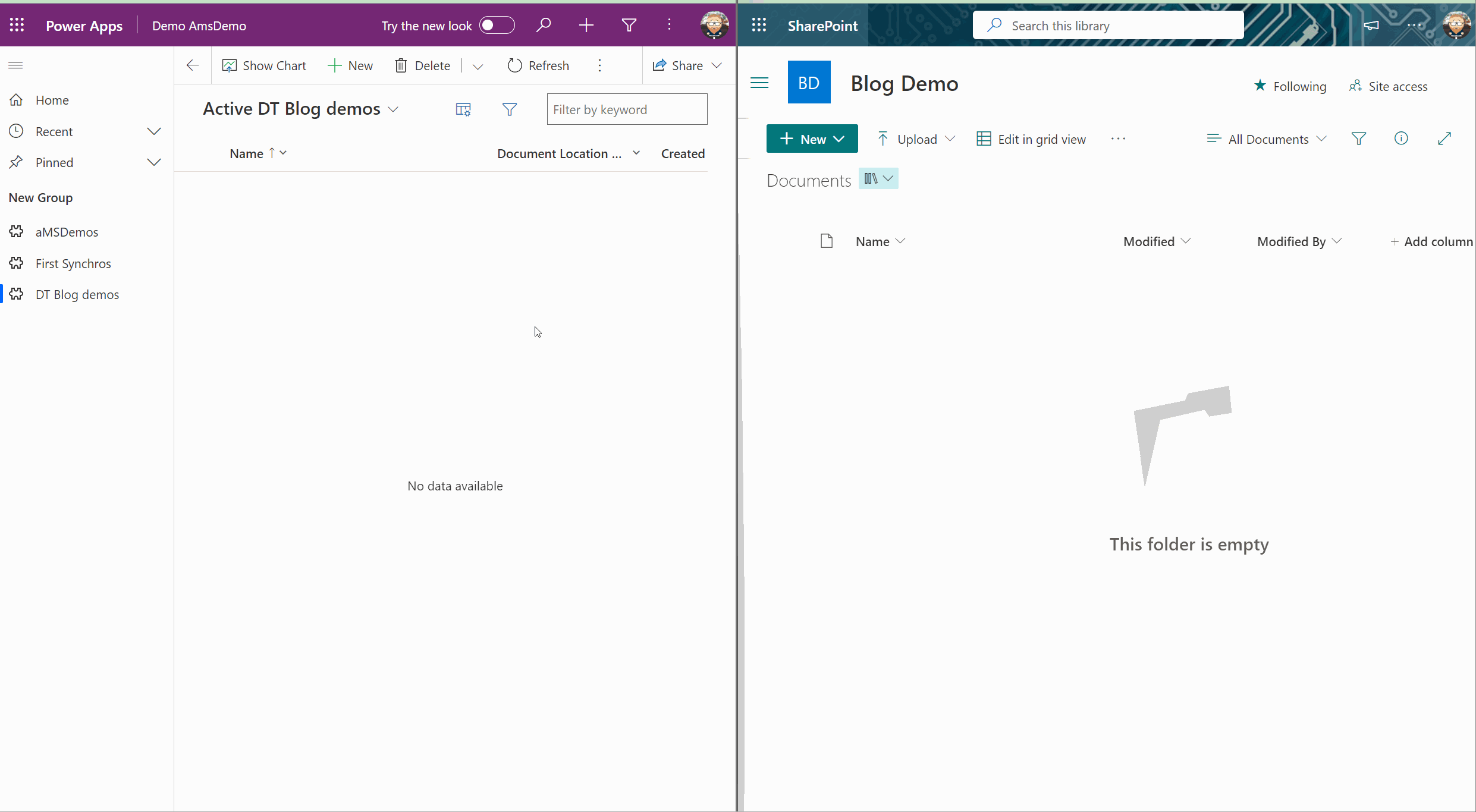Open command bar overflow vertical ellipsis

(x=600, y=65)
